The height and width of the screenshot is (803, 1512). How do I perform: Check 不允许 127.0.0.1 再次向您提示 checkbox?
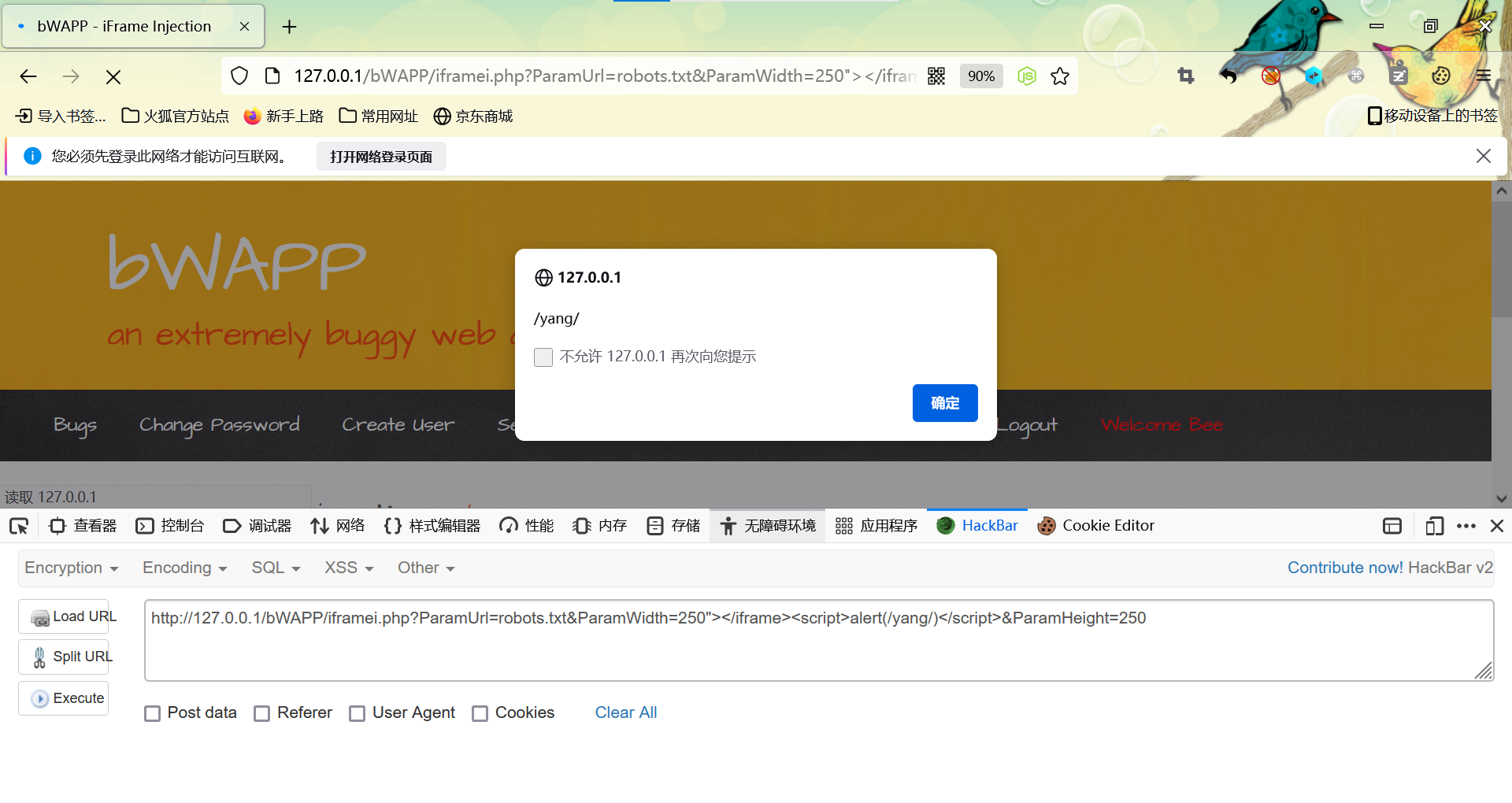[x=543, y=357]
